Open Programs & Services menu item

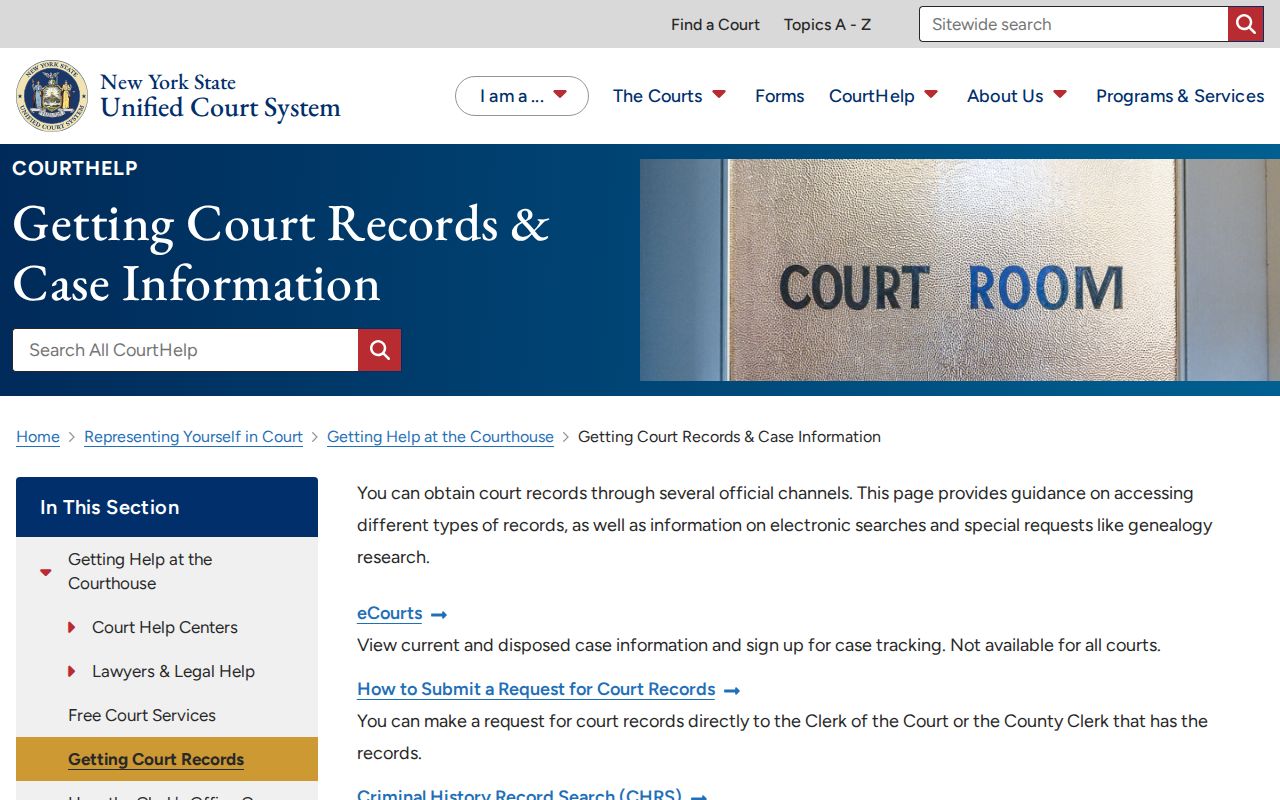[x=1180, y=96]
